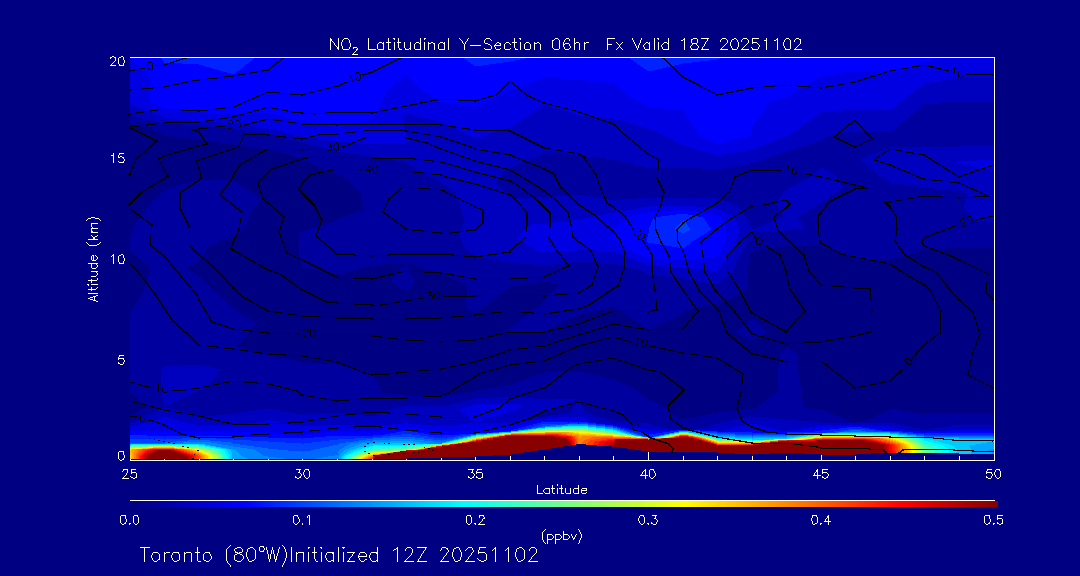The height and width of the screenshot is (576, 1080).
Task: Click the colorbar tick label 0.0
Action: [129, 521]
